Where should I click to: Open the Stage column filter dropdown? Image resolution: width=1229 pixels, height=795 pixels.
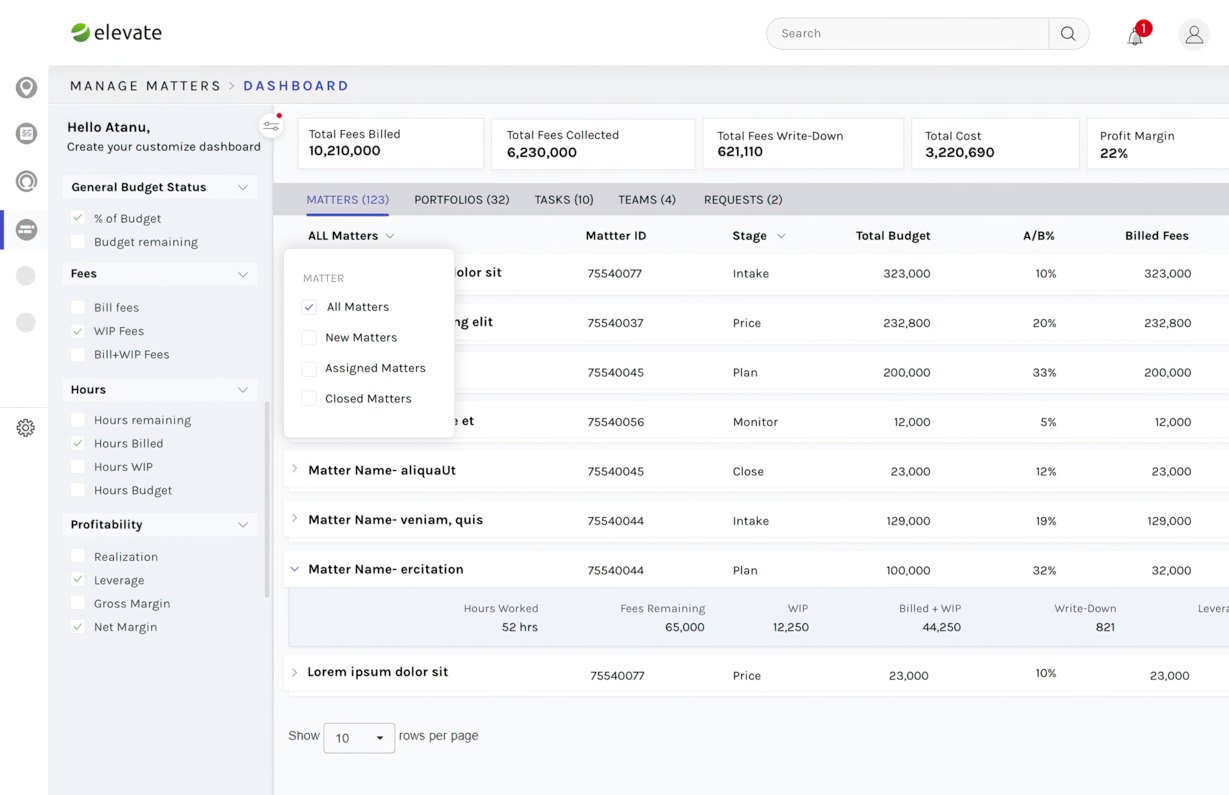(781, 236)
